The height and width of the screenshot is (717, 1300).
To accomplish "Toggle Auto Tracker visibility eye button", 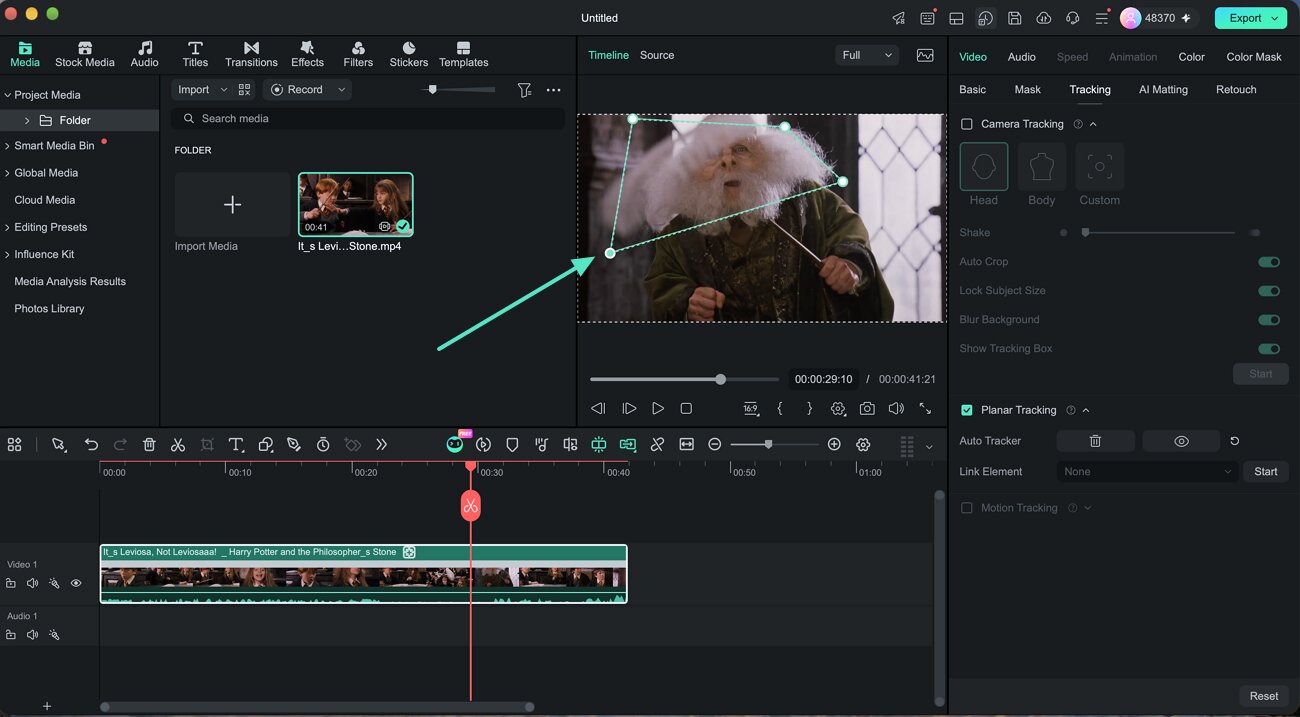I will pos(1181,441).
